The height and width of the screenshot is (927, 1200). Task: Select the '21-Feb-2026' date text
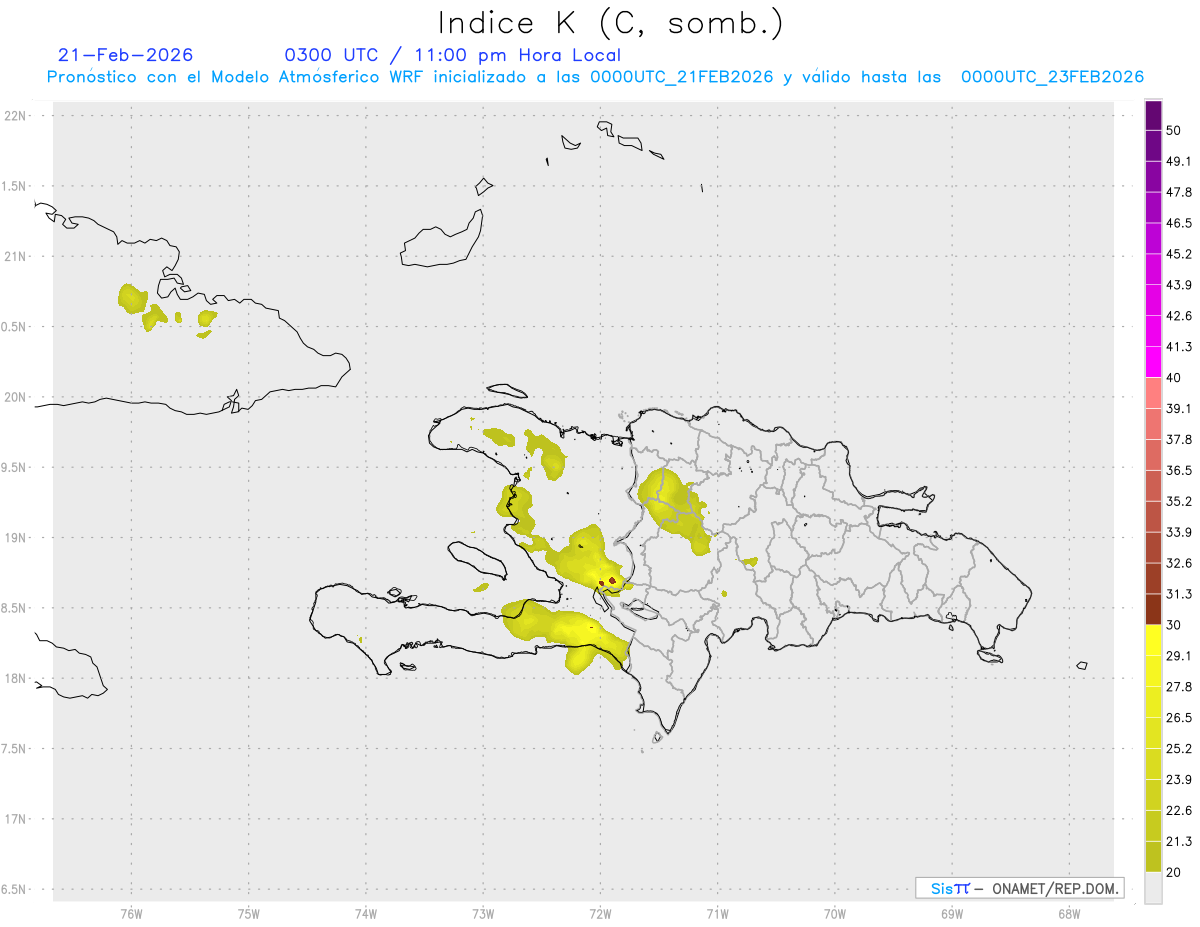coord(125,55)
